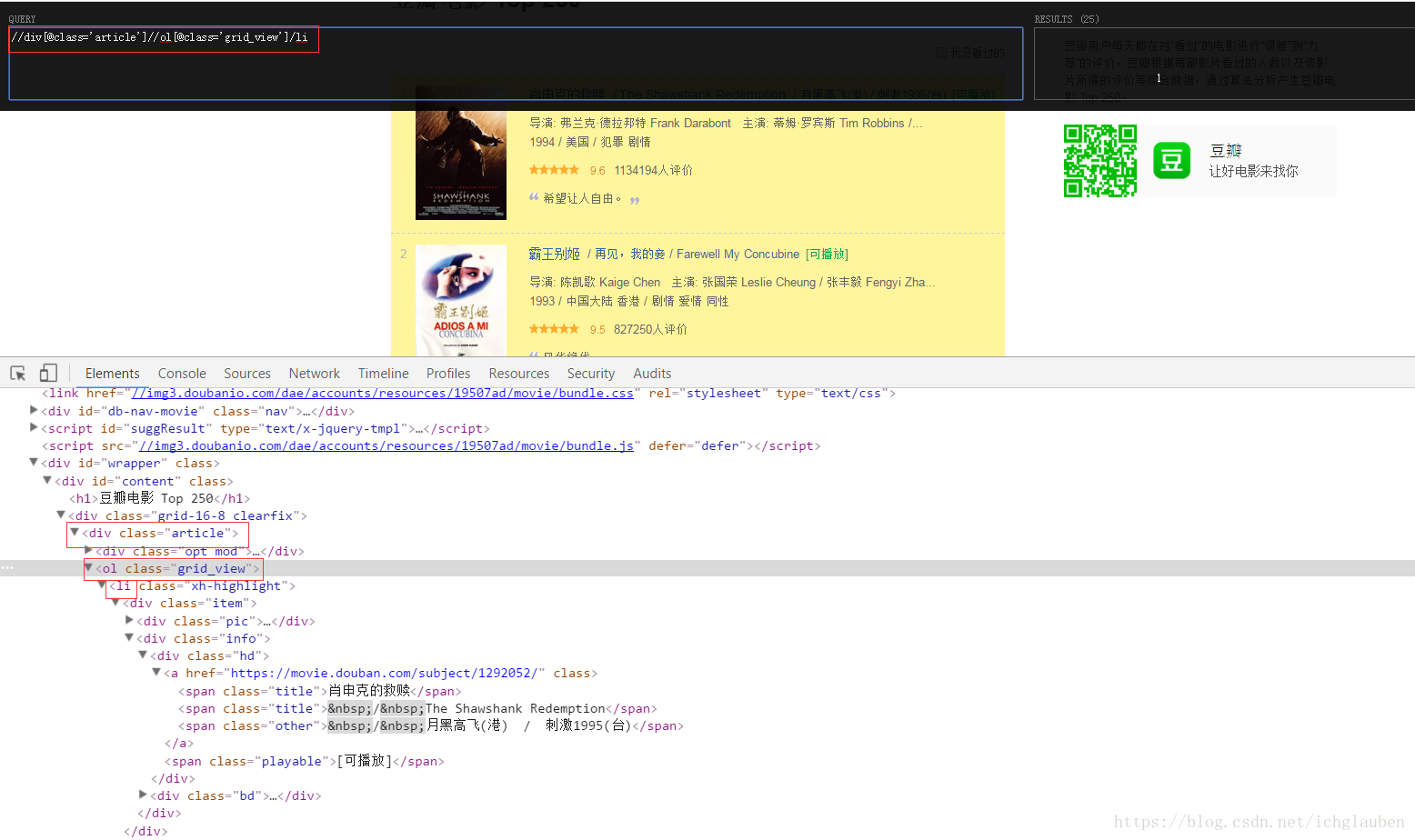Collapse the hd div node
Screen dimensions: 1415x840
pos(143,655)
